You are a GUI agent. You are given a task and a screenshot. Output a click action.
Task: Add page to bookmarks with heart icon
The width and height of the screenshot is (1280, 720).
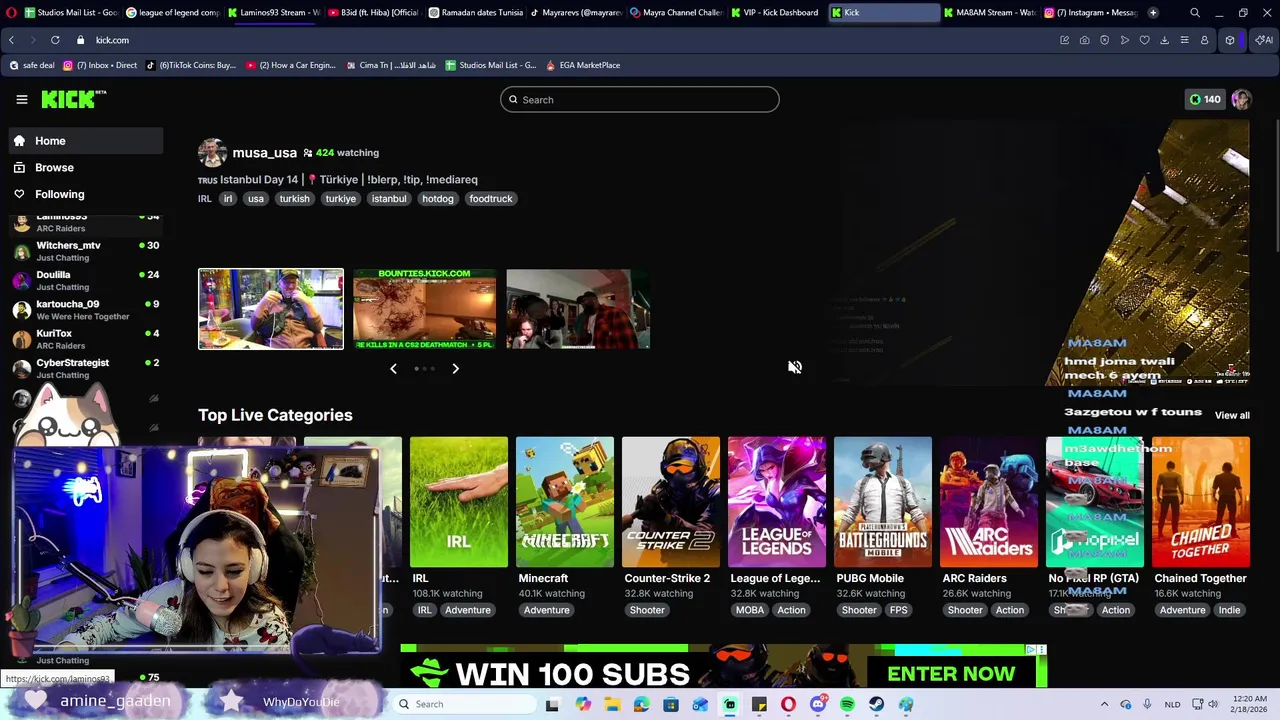coord(1144,40)
